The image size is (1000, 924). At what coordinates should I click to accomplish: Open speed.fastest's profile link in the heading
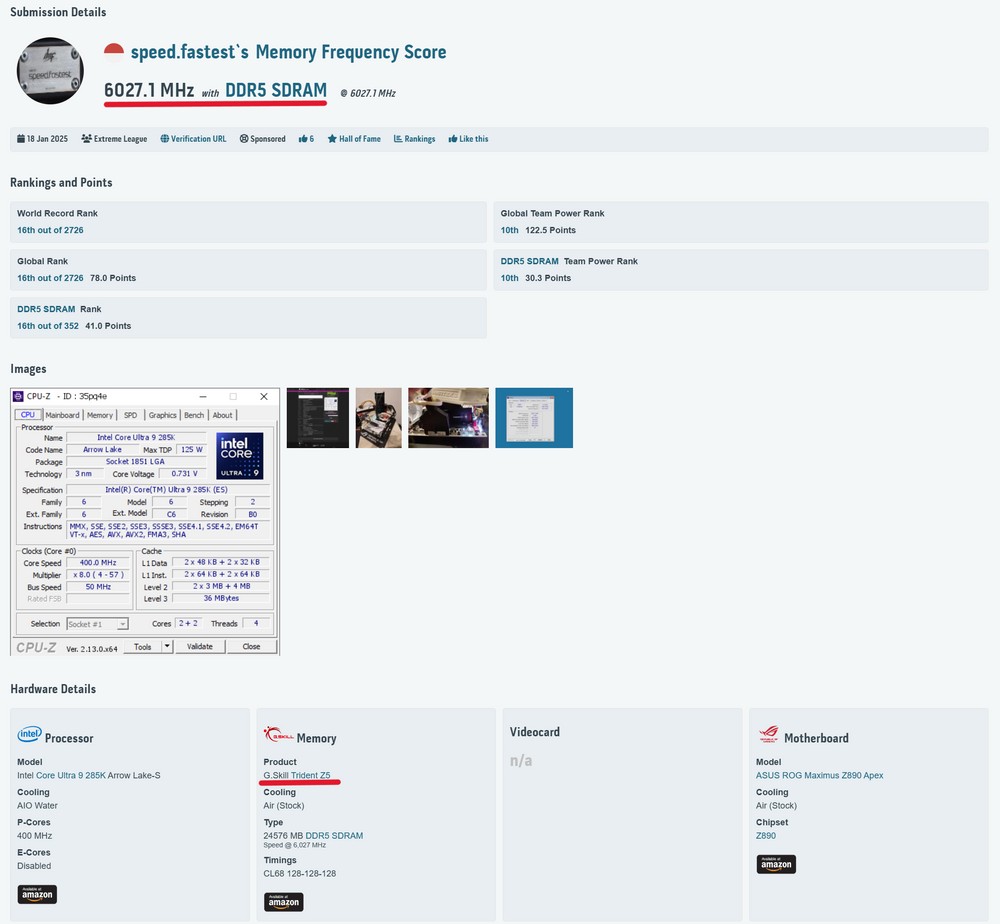click(x=189, y=52)
